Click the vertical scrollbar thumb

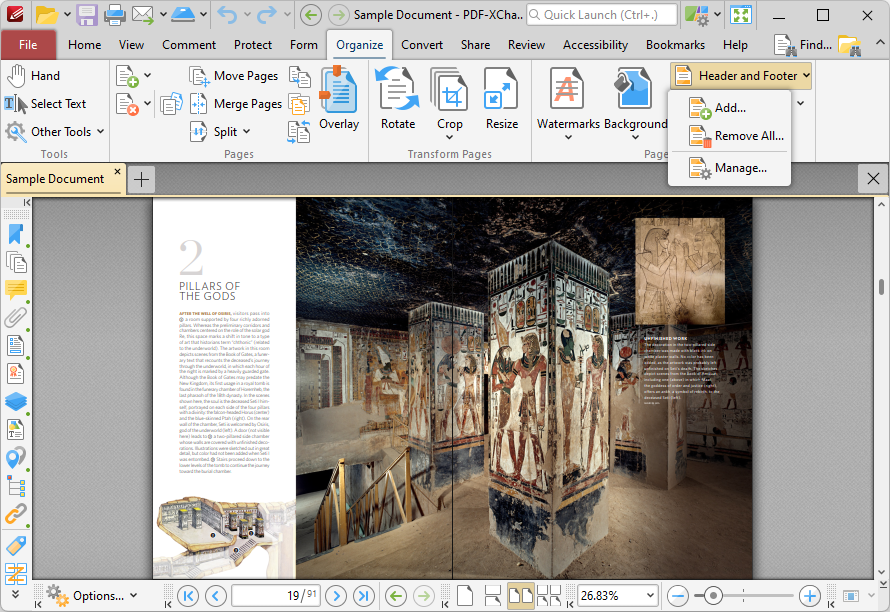click(881, 287)
